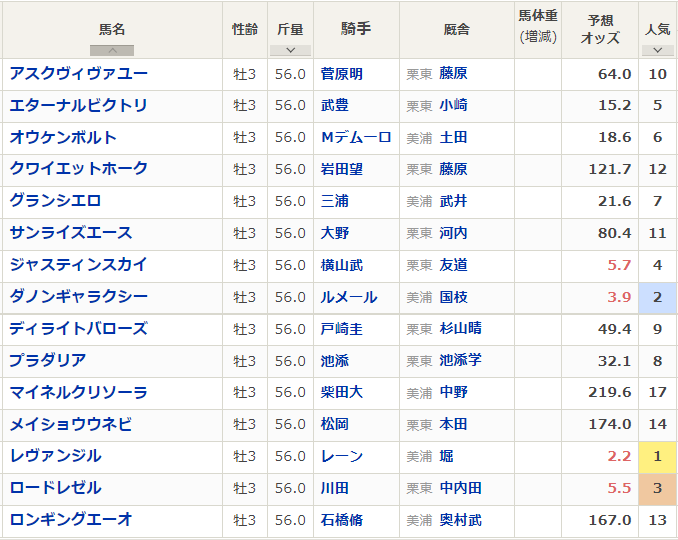Open jockey 大野 profile

click(335, 233)
